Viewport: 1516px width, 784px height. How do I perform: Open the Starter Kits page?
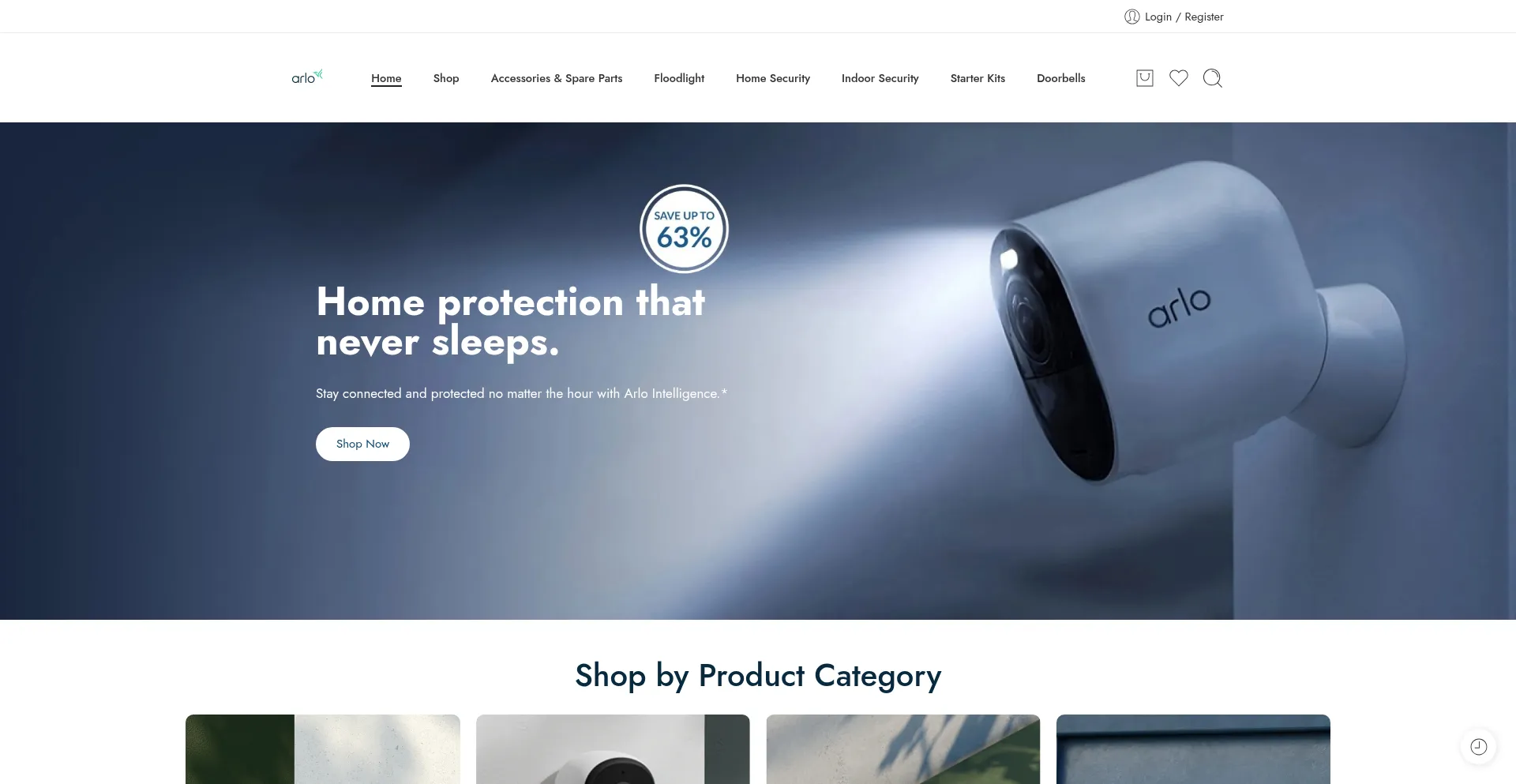pyautogui.click(x=978, y=78)
